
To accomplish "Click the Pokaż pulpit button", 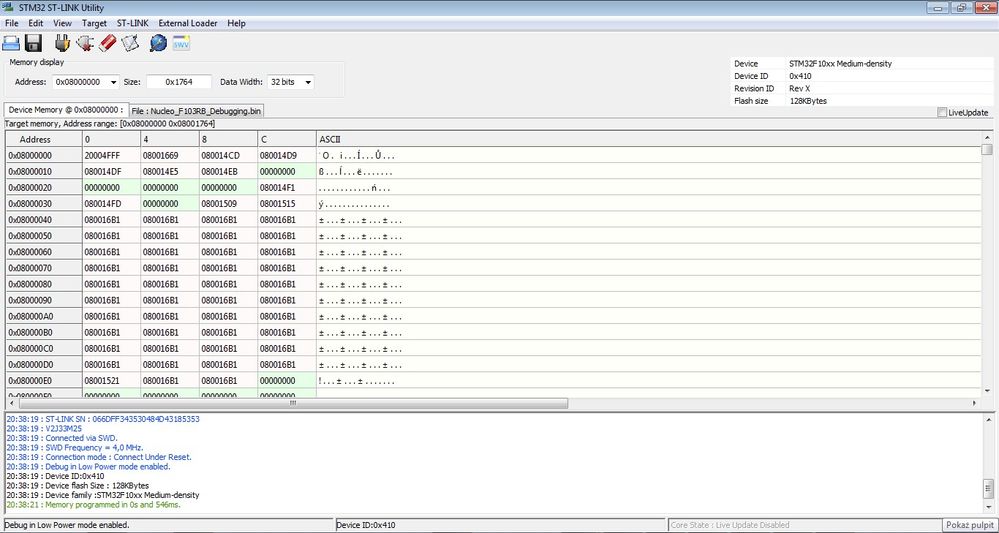I will pos(969,525).
